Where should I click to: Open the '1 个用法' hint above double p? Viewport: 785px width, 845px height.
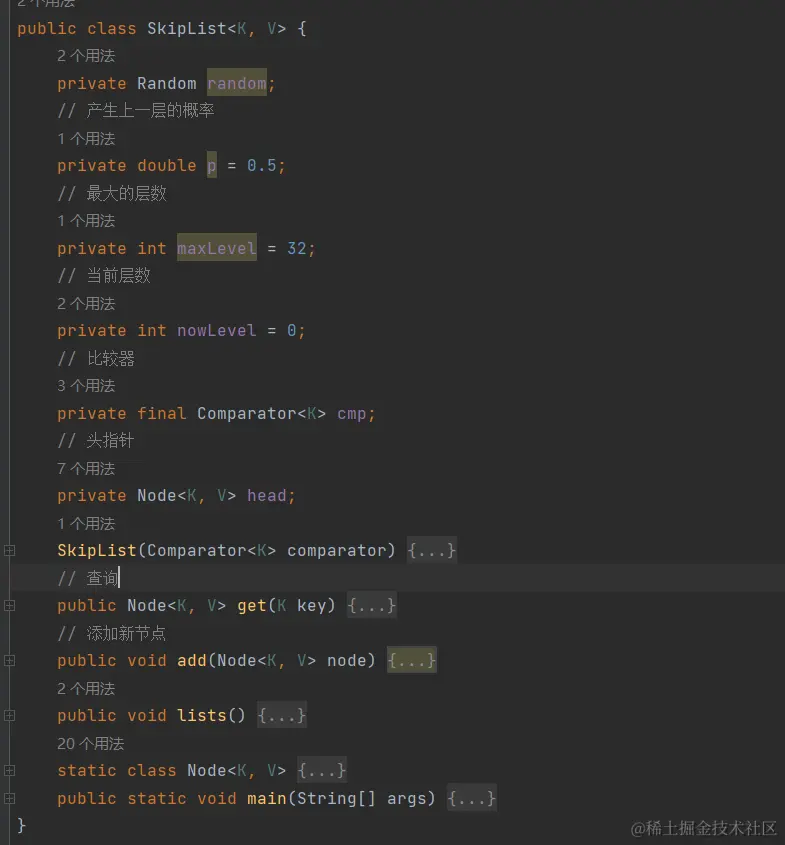coord(86,139)
